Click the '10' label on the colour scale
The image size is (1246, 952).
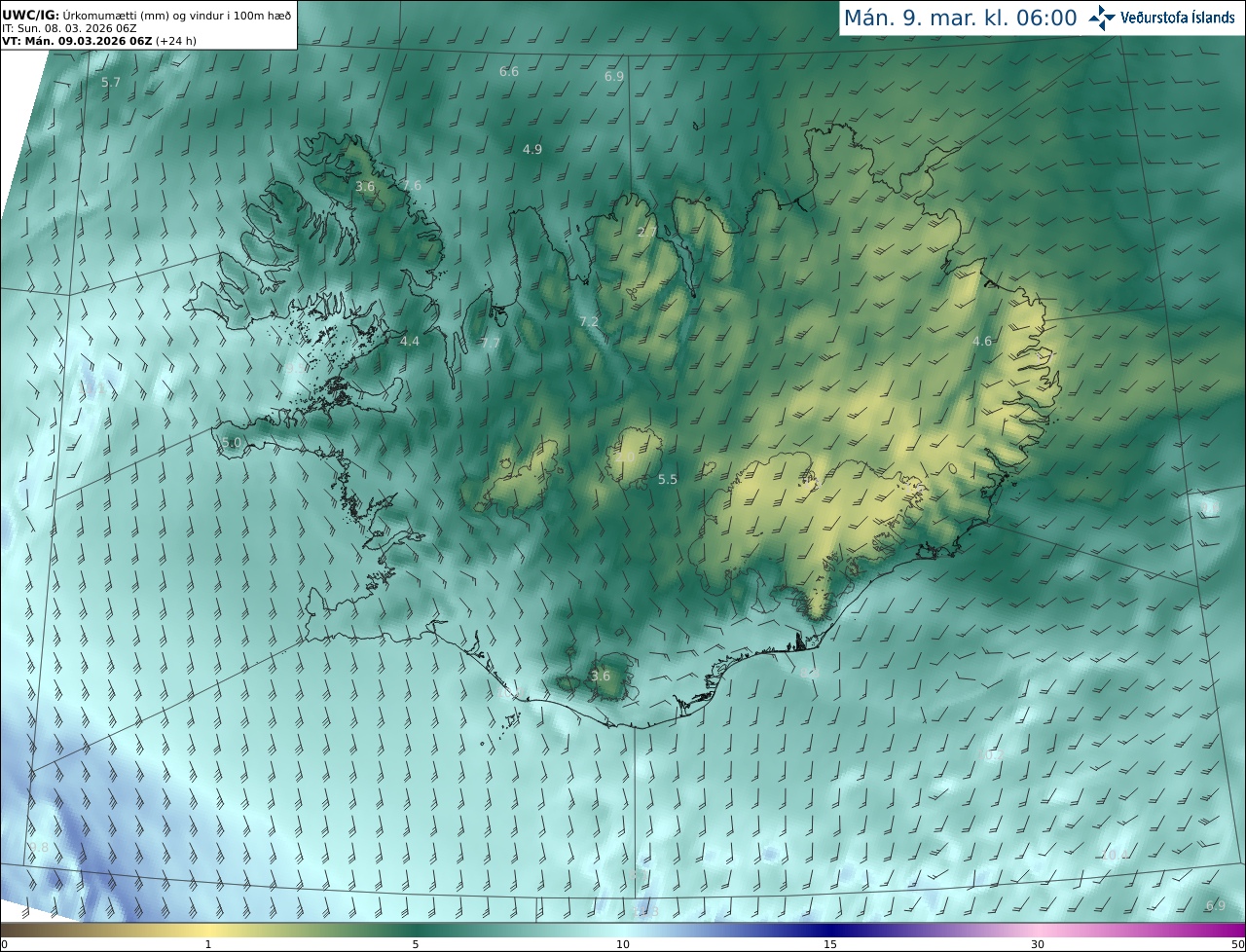click(x=623, y=944)
